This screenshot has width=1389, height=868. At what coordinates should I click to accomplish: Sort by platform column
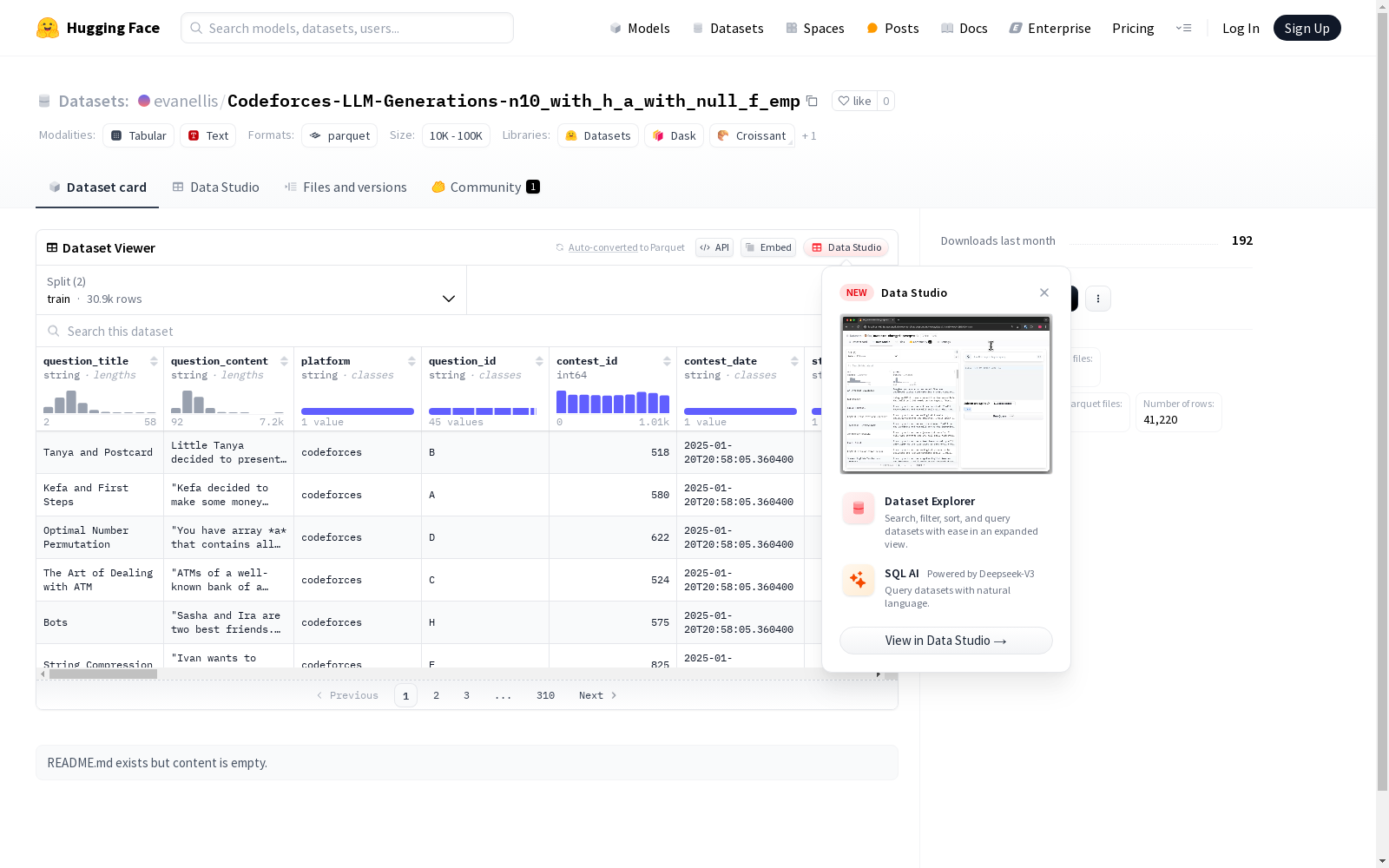tap(411, 361)
